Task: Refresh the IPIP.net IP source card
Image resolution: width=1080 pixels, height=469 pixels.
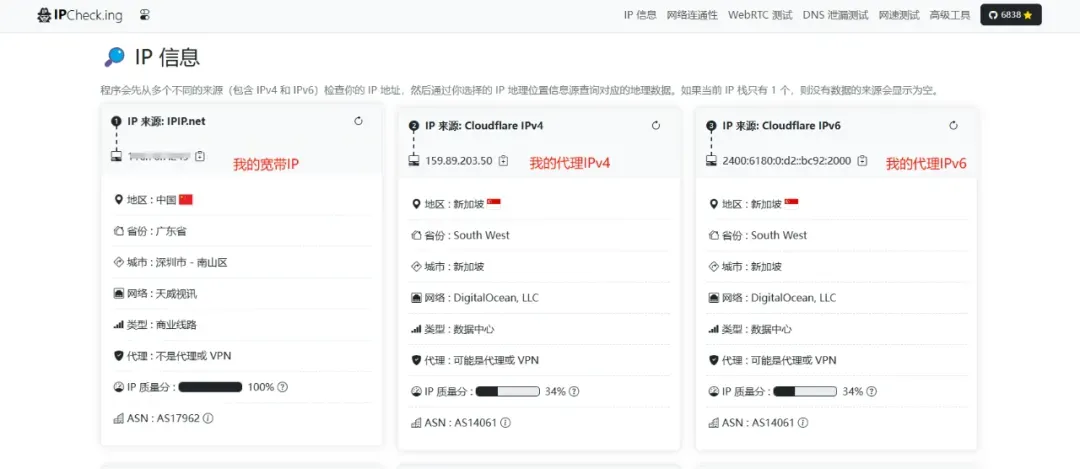Action: click(x=359, y=121)
